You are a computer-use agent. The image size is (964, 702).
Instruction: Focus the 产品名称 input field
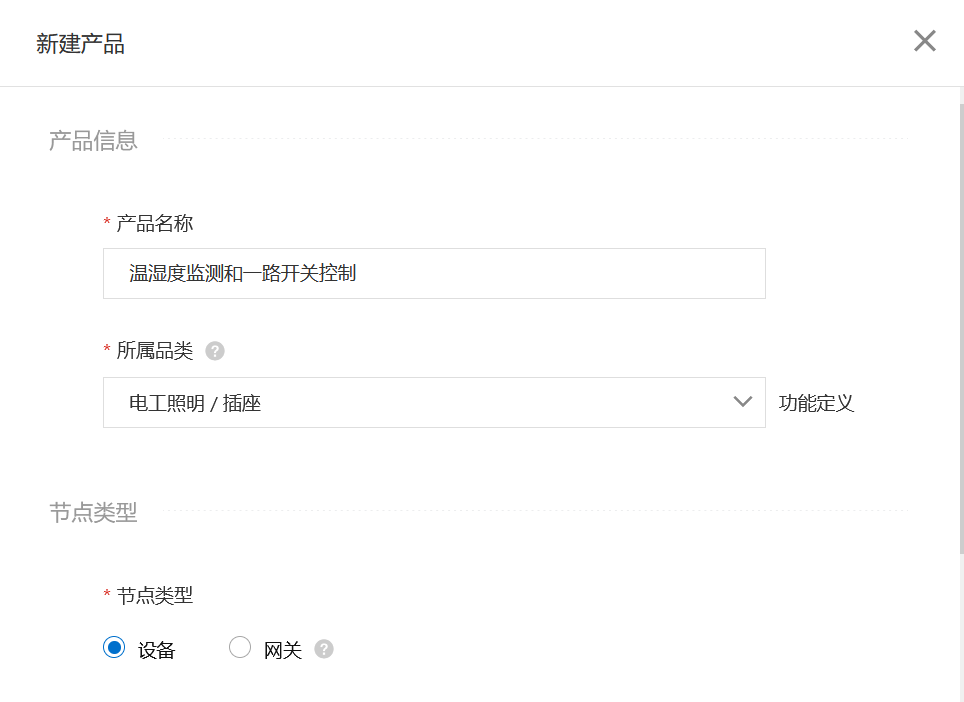pyautogui.click(x=433, y=273)
